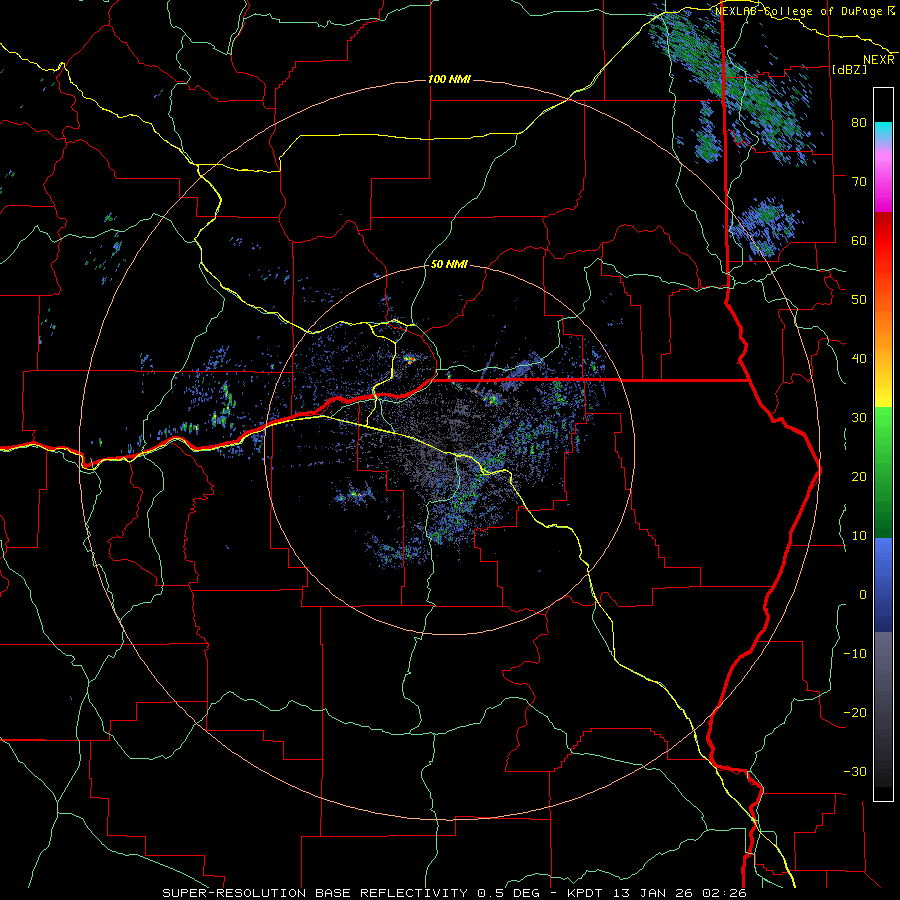Click the -10 value on dBZ scale

click(855, 654)
